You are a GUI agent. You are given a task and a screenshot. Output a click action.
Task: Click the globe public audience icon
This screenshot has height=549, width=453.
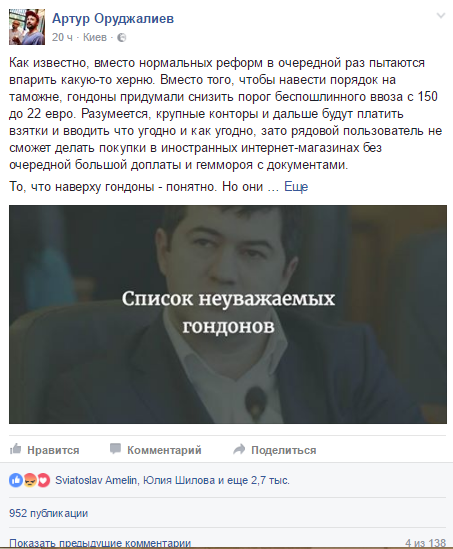click(121, 37)
